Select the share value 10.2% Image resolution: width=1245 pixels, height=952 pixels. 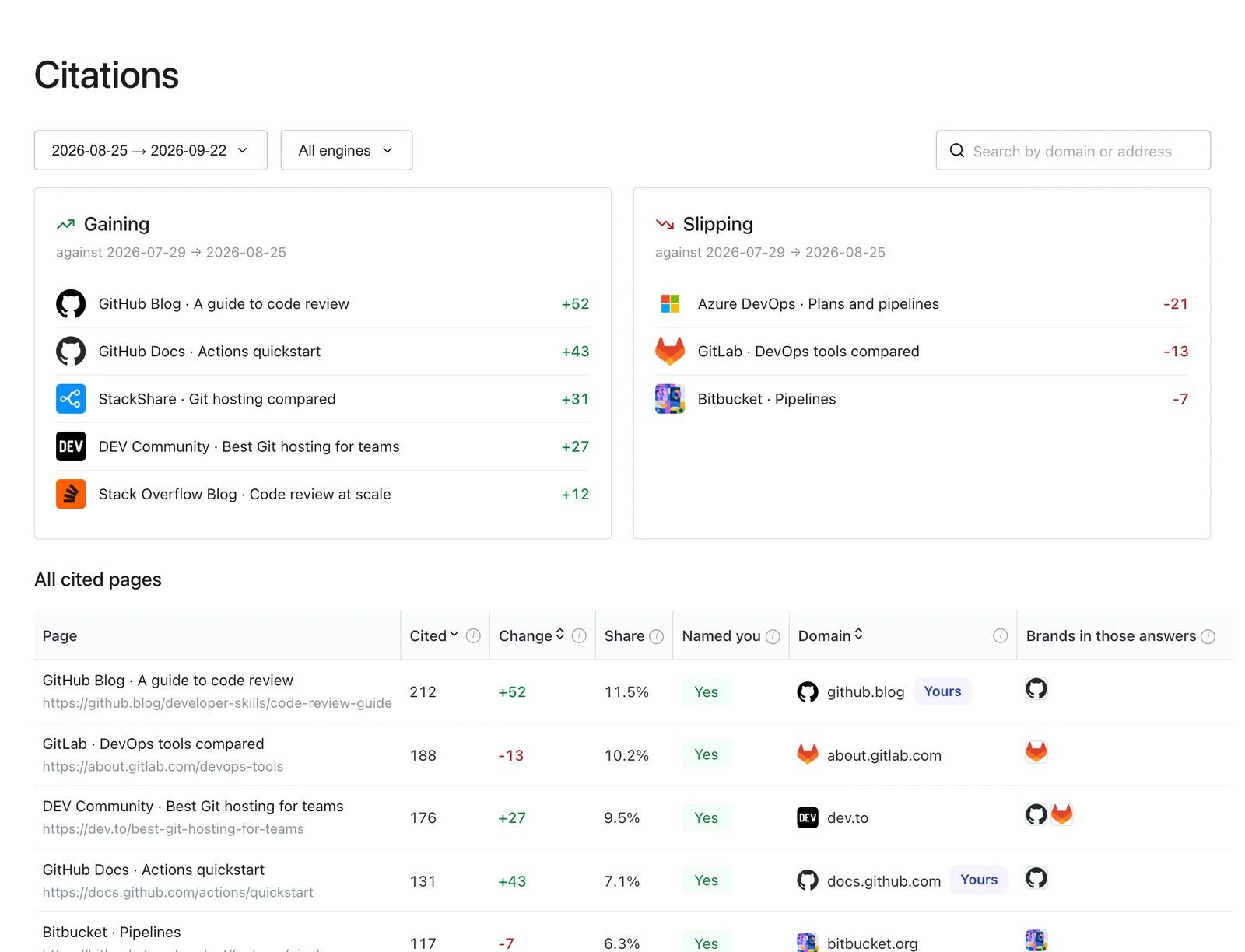tap(626, 755)
